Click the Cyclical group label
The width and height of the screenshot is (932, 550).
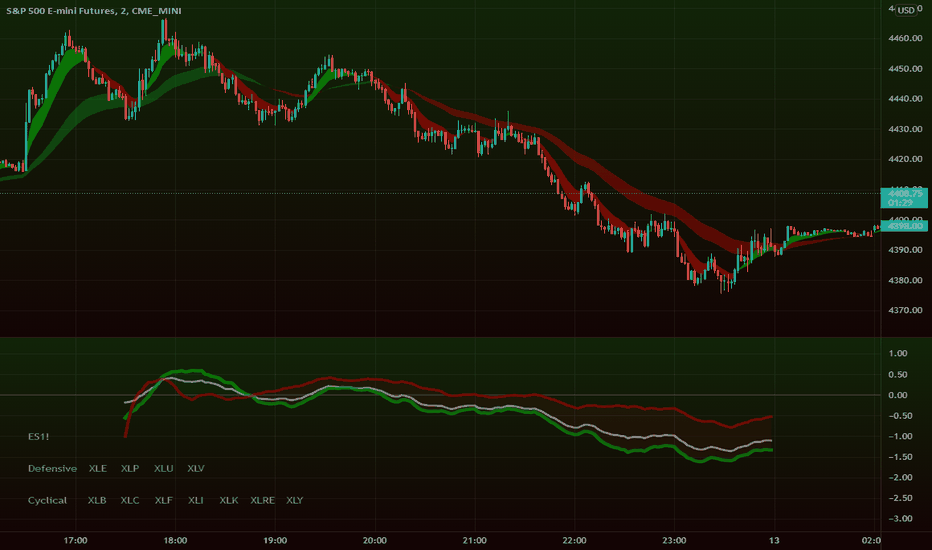click(48, 501)
